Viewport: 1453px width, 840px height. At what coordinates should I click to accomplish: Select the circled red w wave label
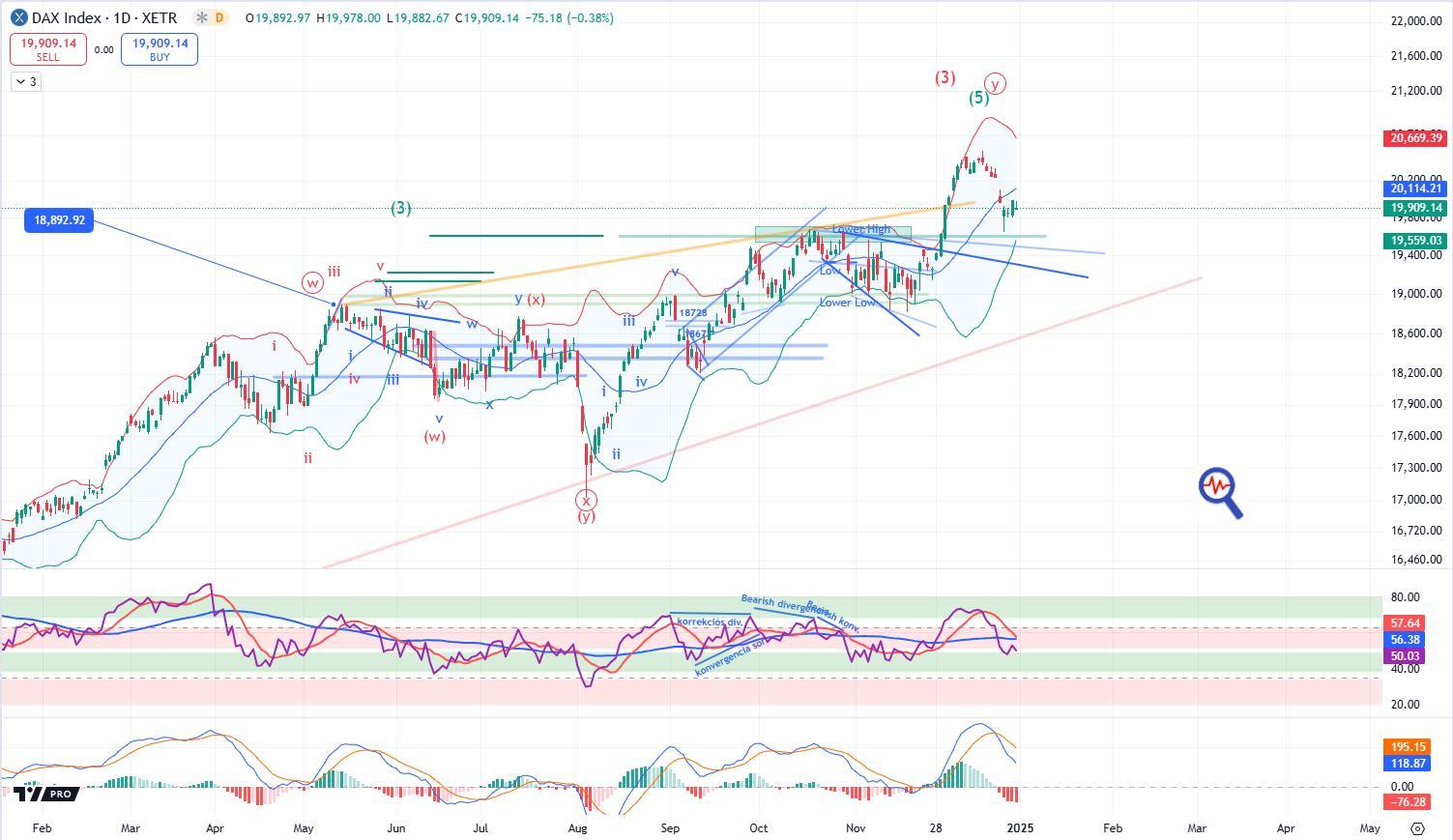[x=311, y=282]
